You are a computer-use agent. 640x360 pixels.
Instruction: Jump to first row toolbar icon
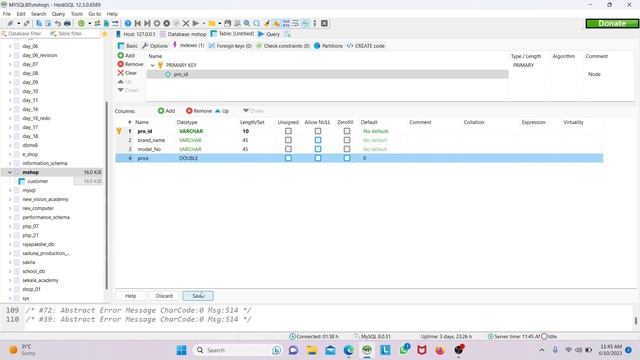(138, 23)
